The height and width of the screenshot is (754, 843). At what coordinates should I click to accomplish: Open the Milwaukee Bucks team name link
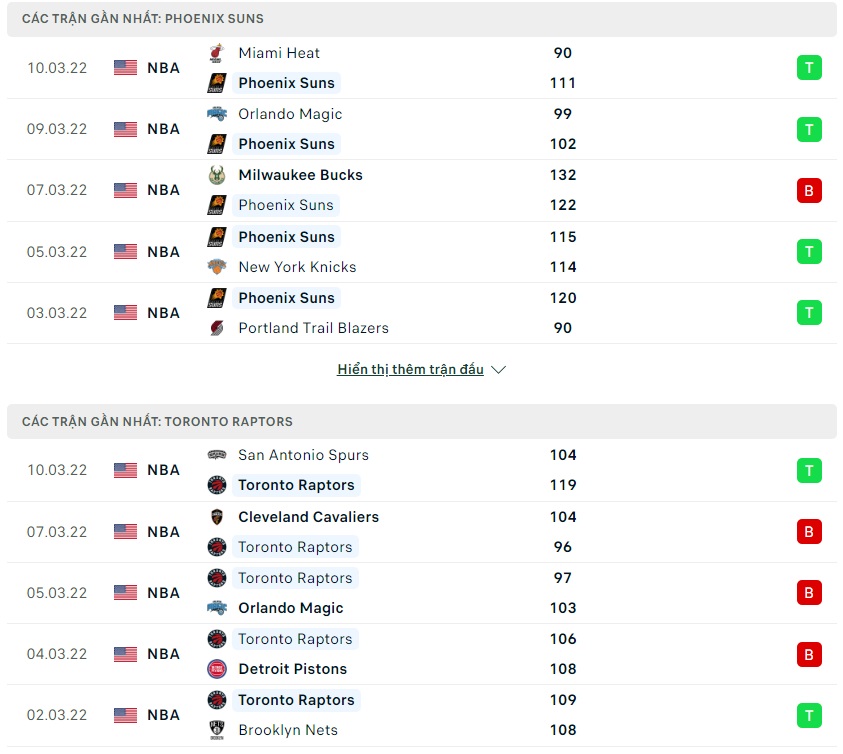pyautogui.click(x=300, y=175)
